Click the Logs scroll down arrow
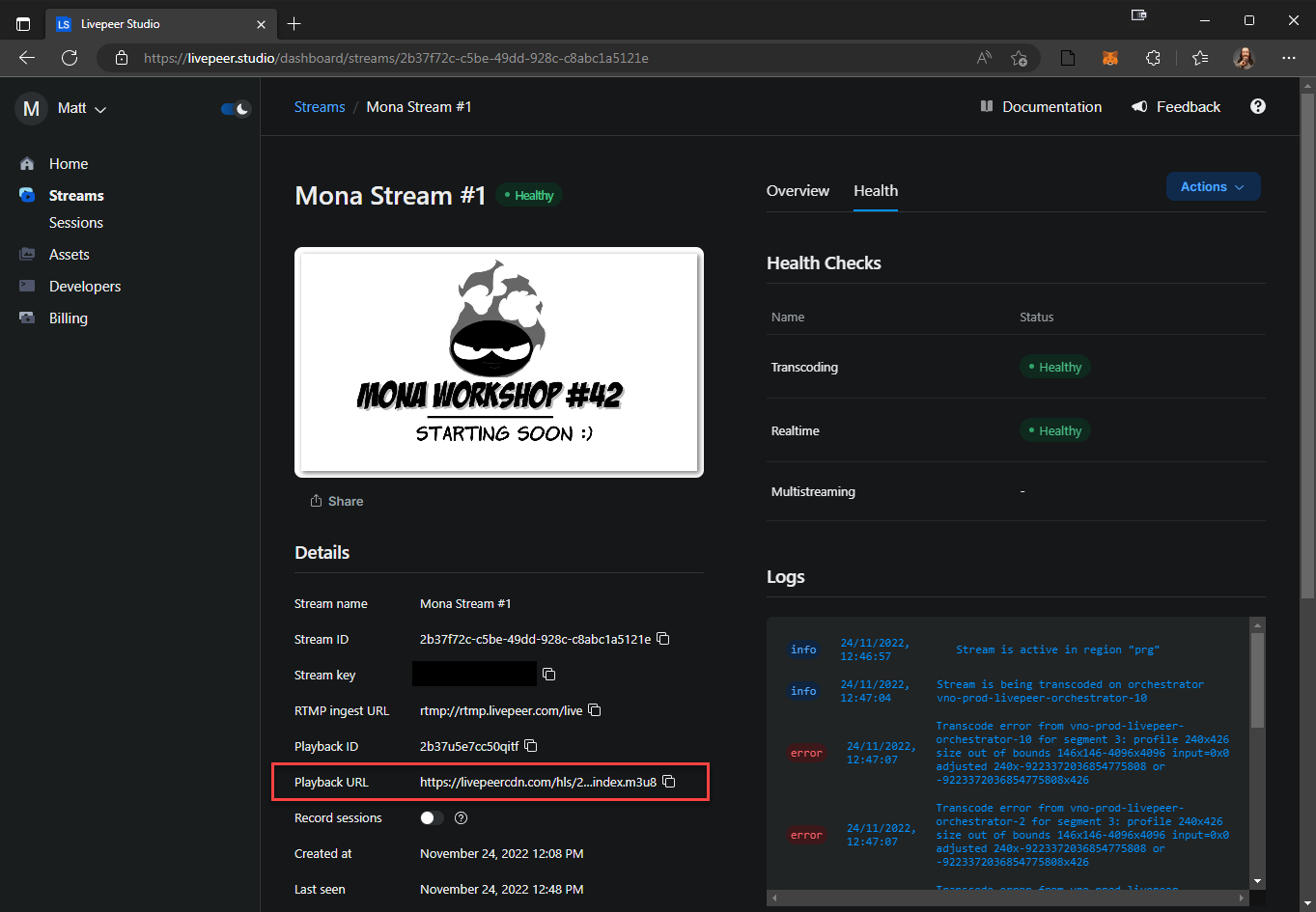 click(x=1257, y=881)
